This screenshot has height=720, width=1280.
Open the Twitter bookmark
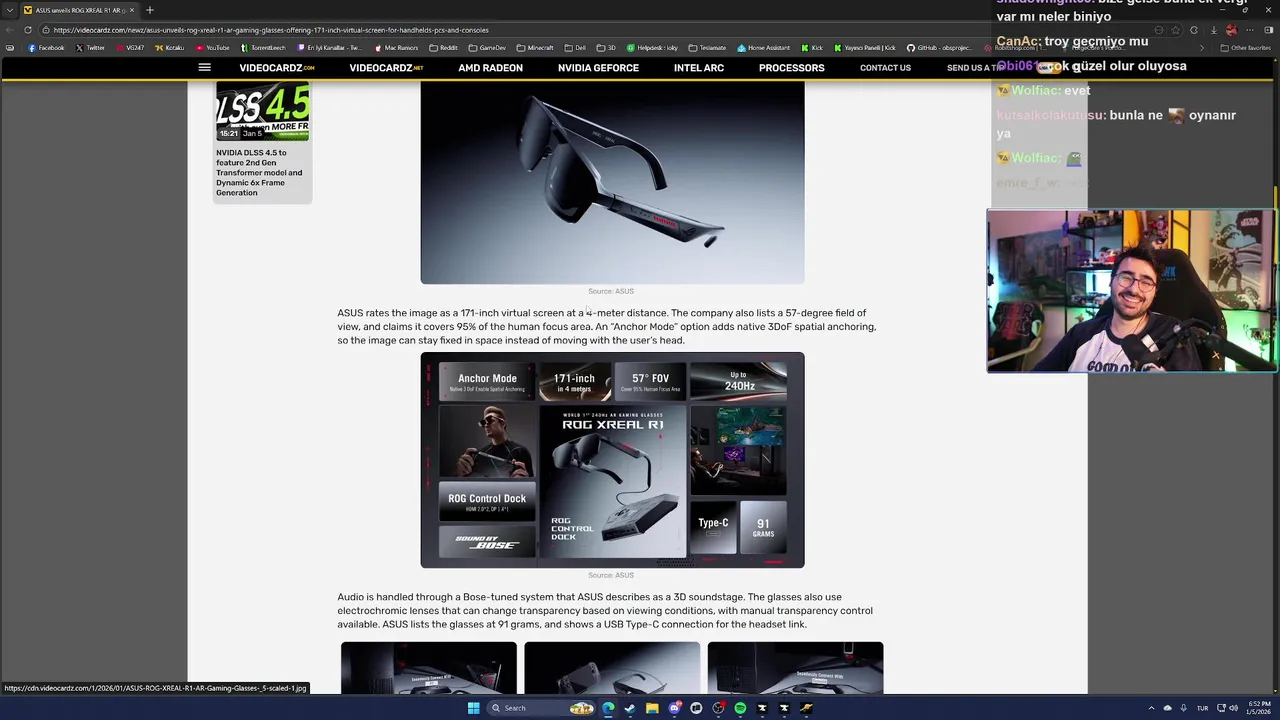click(90, 48)
